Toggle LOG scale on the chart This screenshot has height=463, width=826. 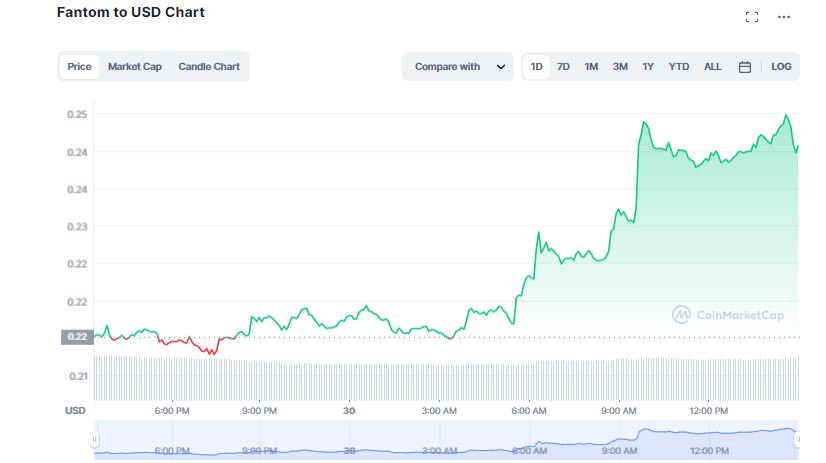[781, 67]
